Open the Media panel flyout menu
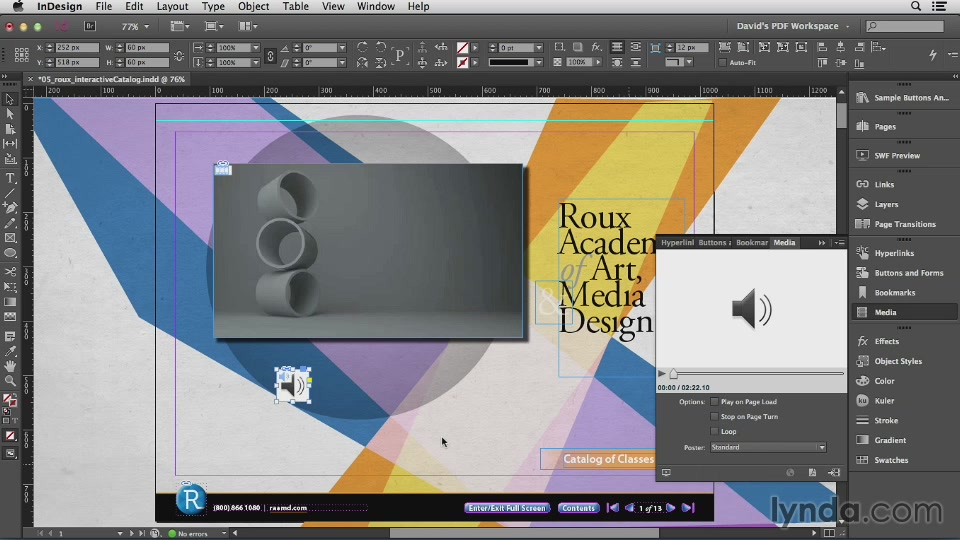 [x=839, y=243]
